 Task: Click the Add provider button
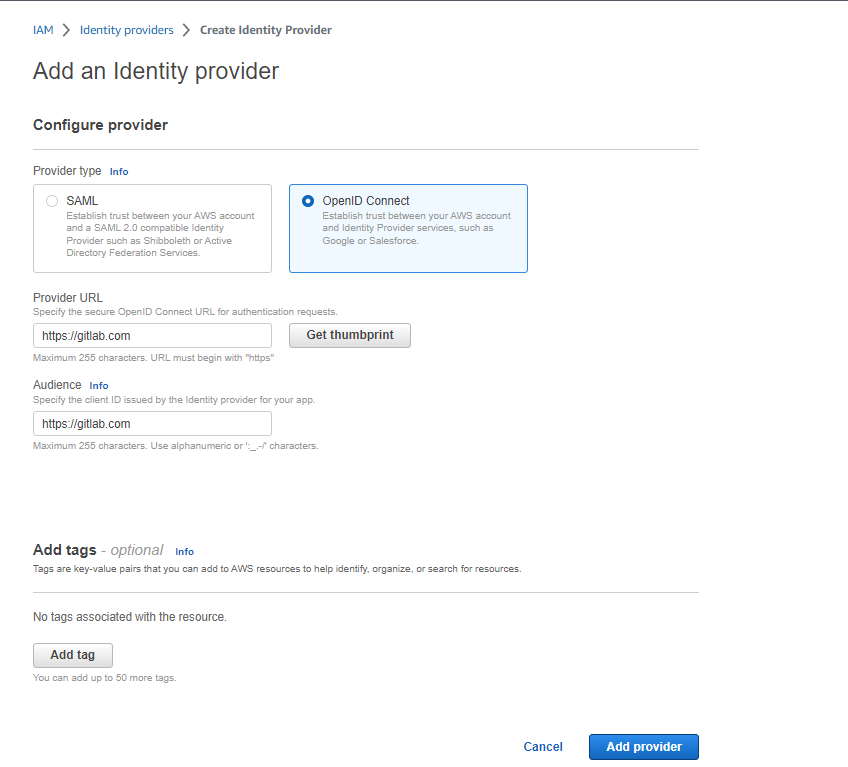click(643, 746)
